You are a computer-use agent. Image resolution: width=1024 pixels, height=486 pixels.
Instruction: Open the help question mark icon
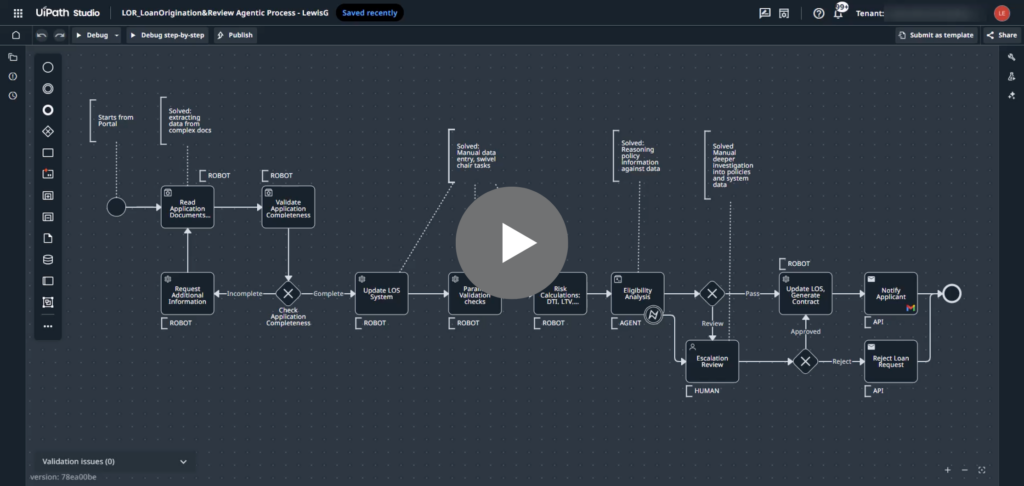pyautogui.click(x=819, y=14)
